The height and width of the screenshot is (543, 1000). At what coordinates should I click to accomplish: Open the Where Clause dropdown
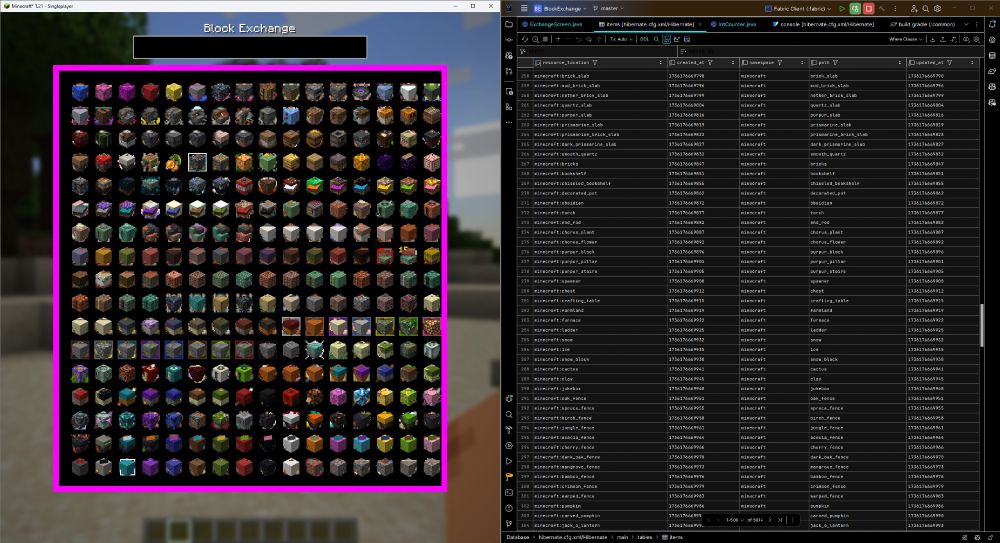click(906, 39)
